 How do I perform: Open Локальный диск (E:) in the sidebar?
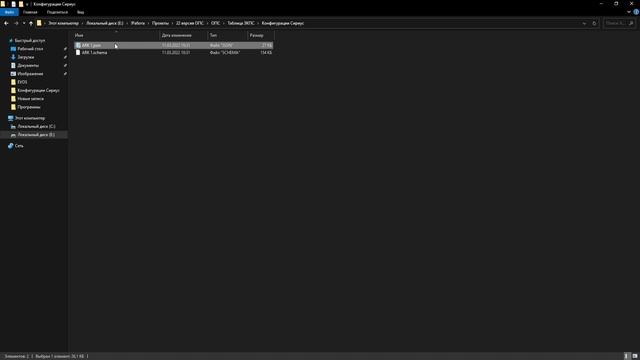36,135
